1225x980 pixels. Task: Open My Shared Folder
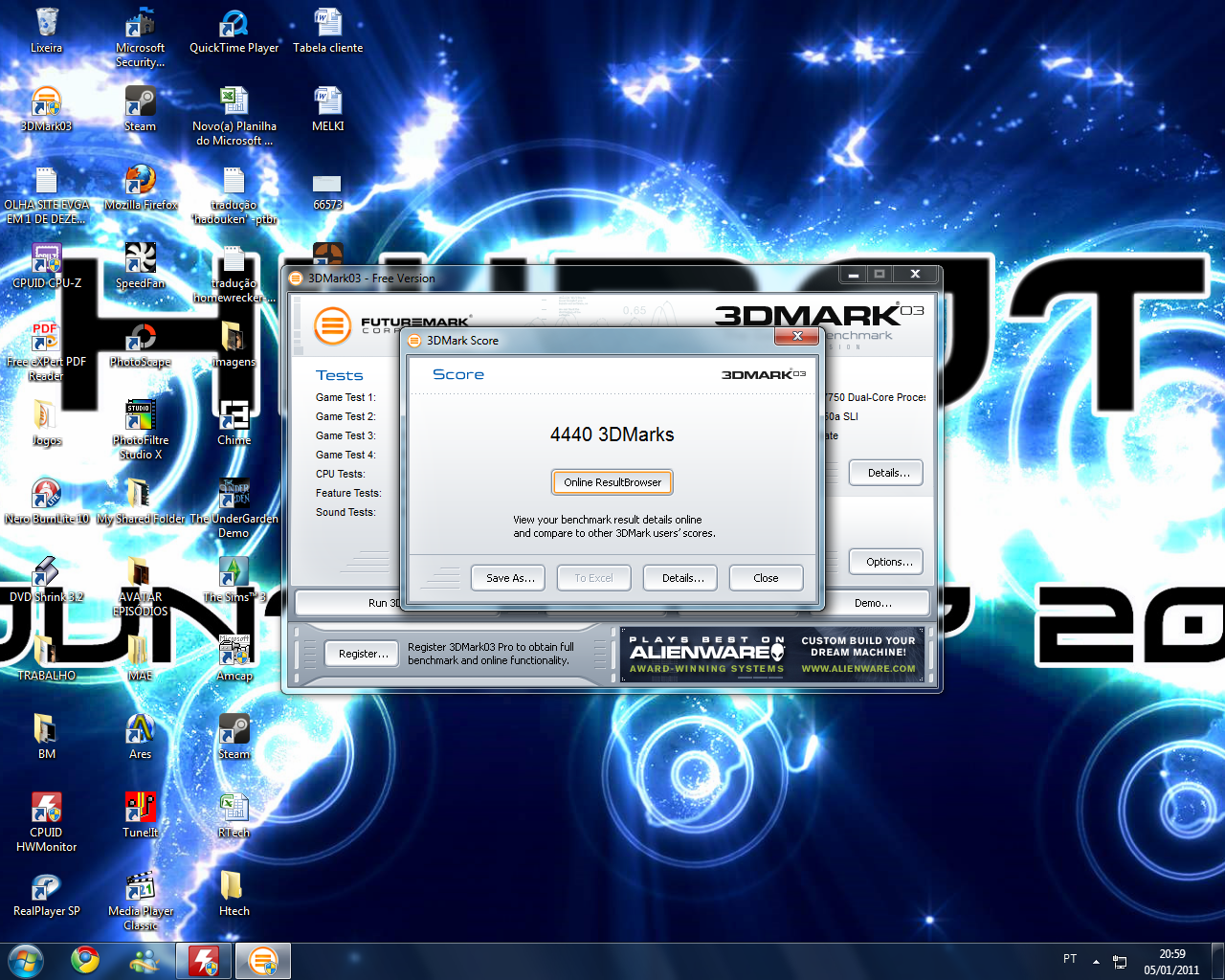(140, 501)
